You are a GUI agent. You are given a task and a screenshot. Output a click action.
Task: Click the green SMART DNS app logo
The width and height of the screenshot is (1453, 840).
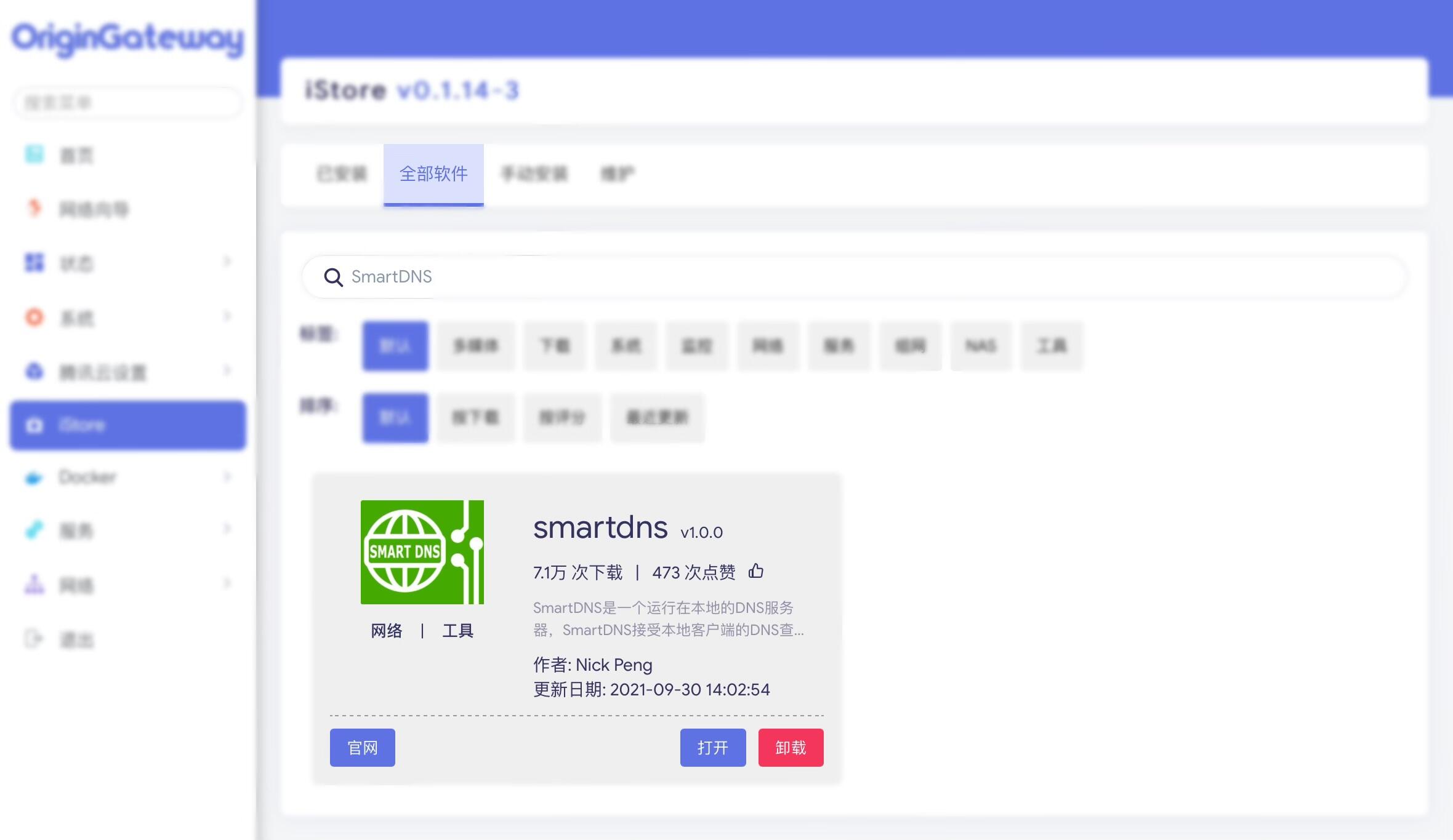(422, 552)
